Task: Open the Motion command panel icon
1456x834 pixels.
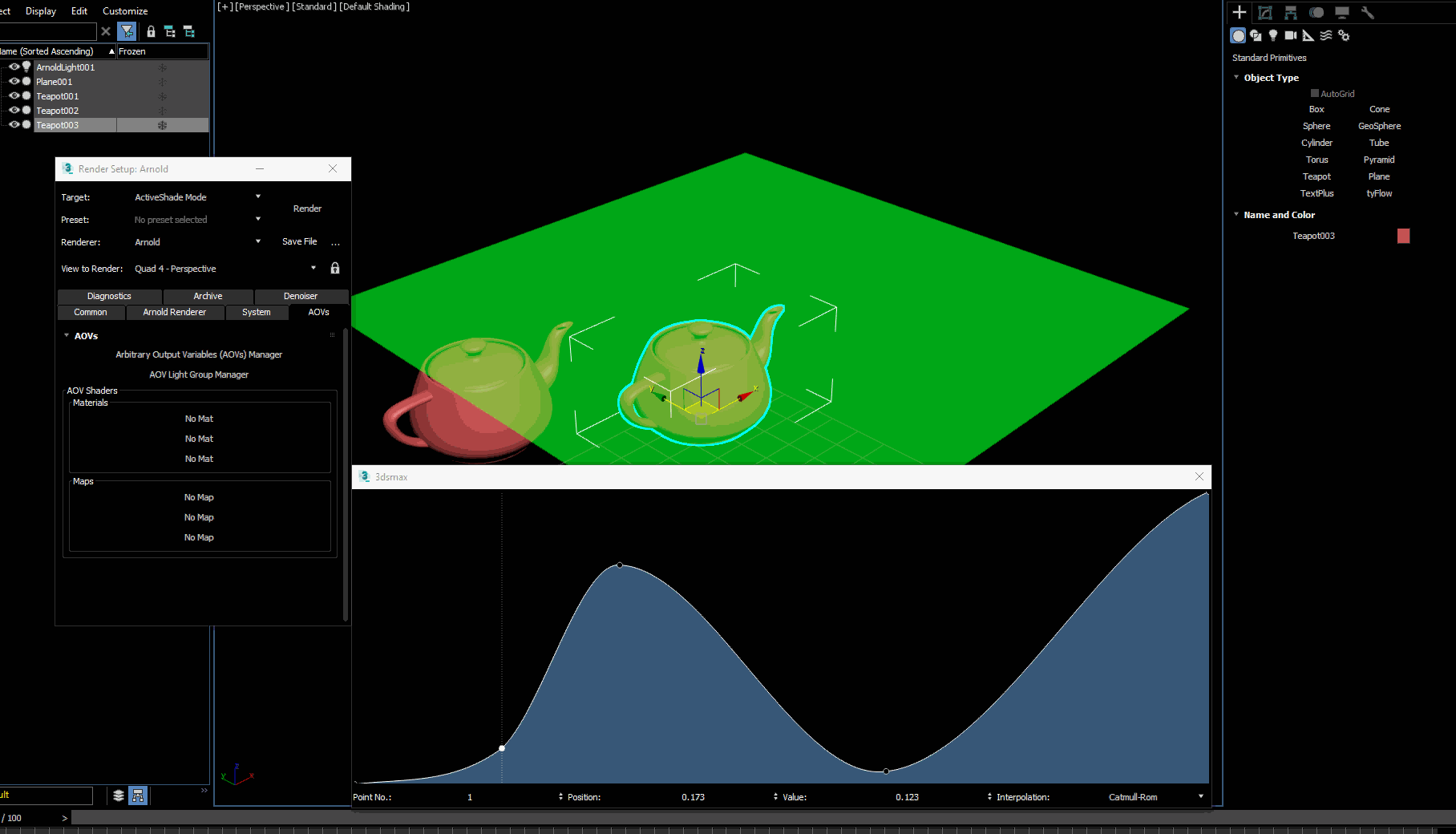Action: (1316, 12)
